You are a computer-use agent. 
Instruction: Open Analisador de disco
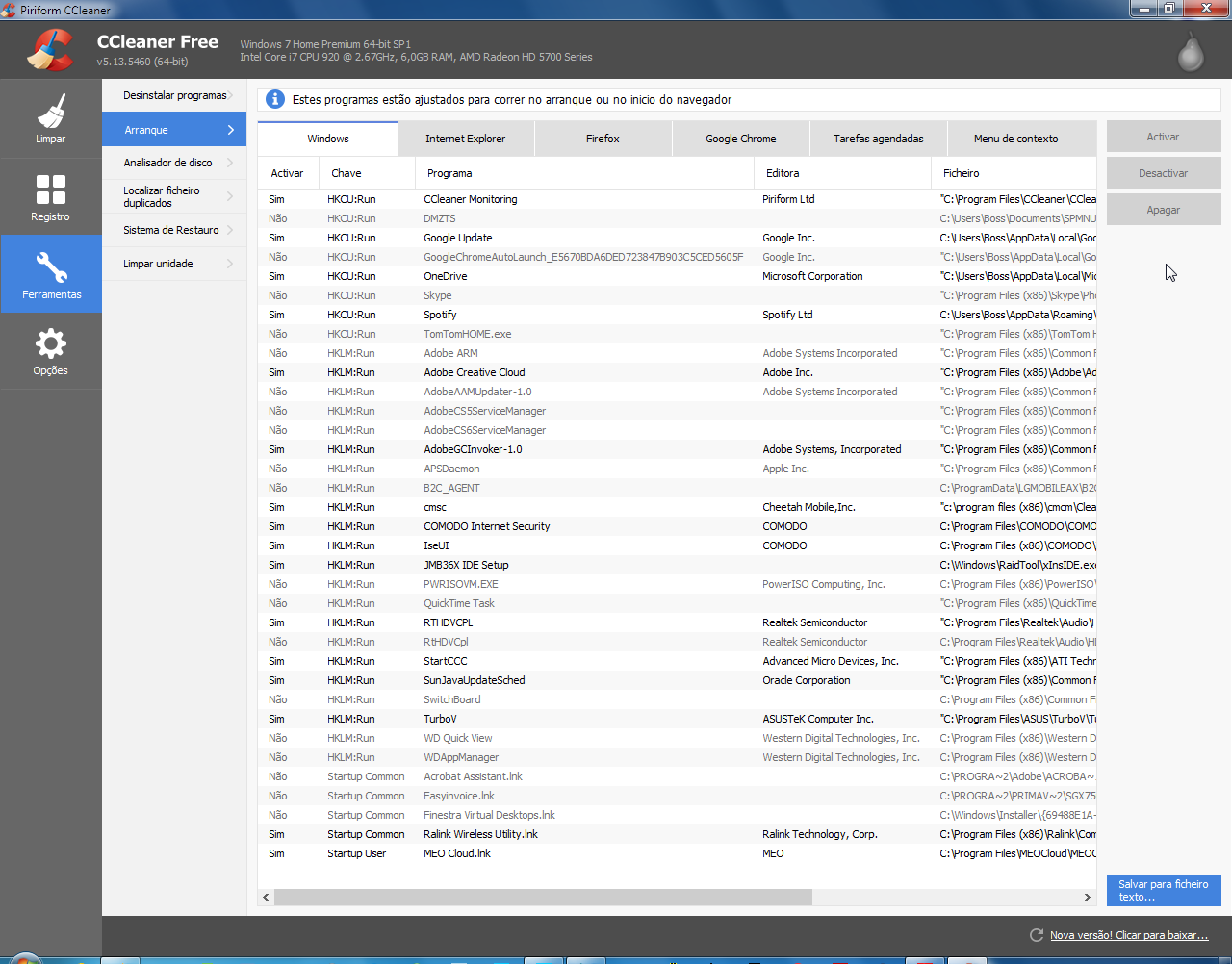(x=174, y=163)
